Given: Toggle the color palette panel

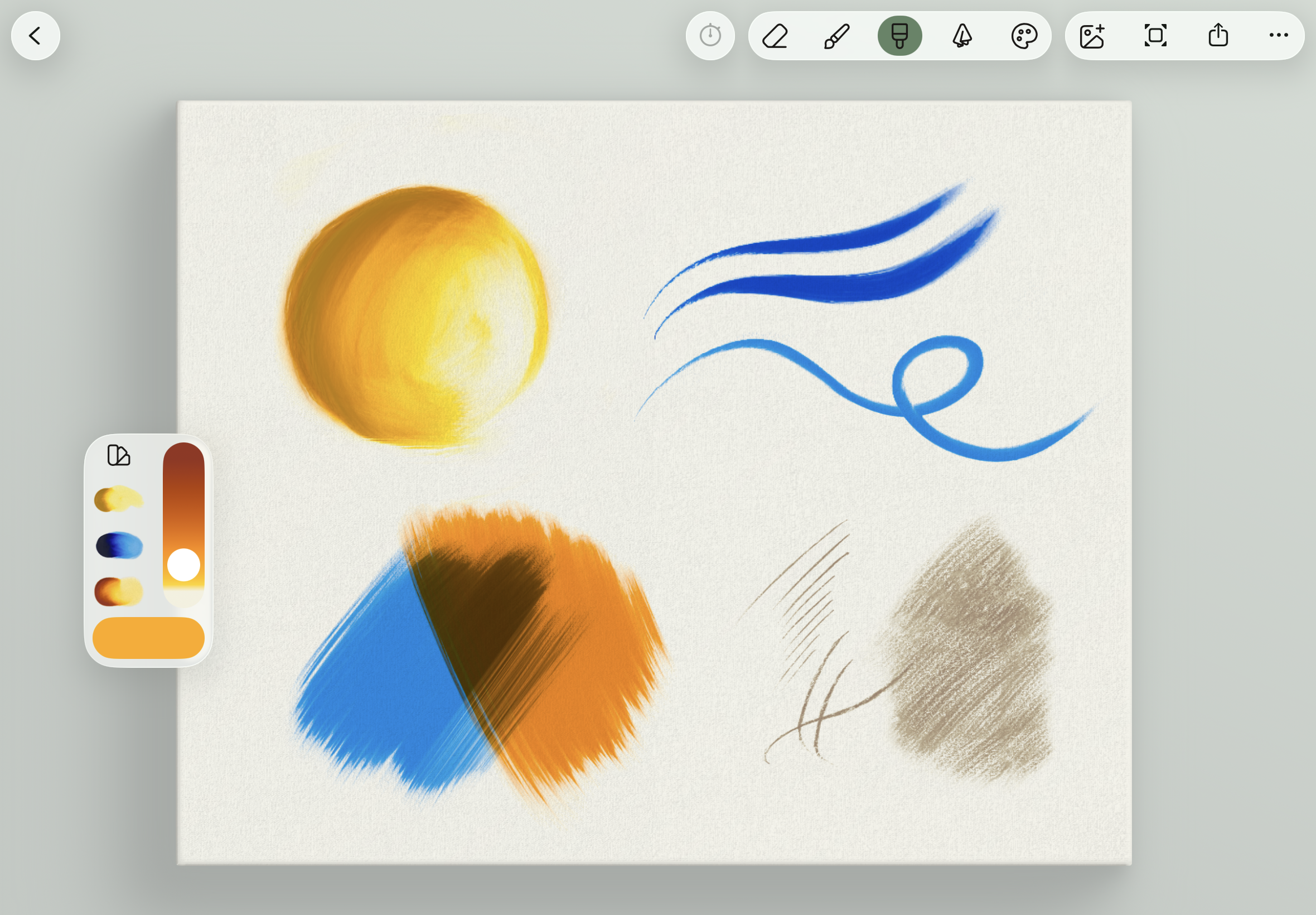Looking at the screenshot, I should tap(1024, 36).
